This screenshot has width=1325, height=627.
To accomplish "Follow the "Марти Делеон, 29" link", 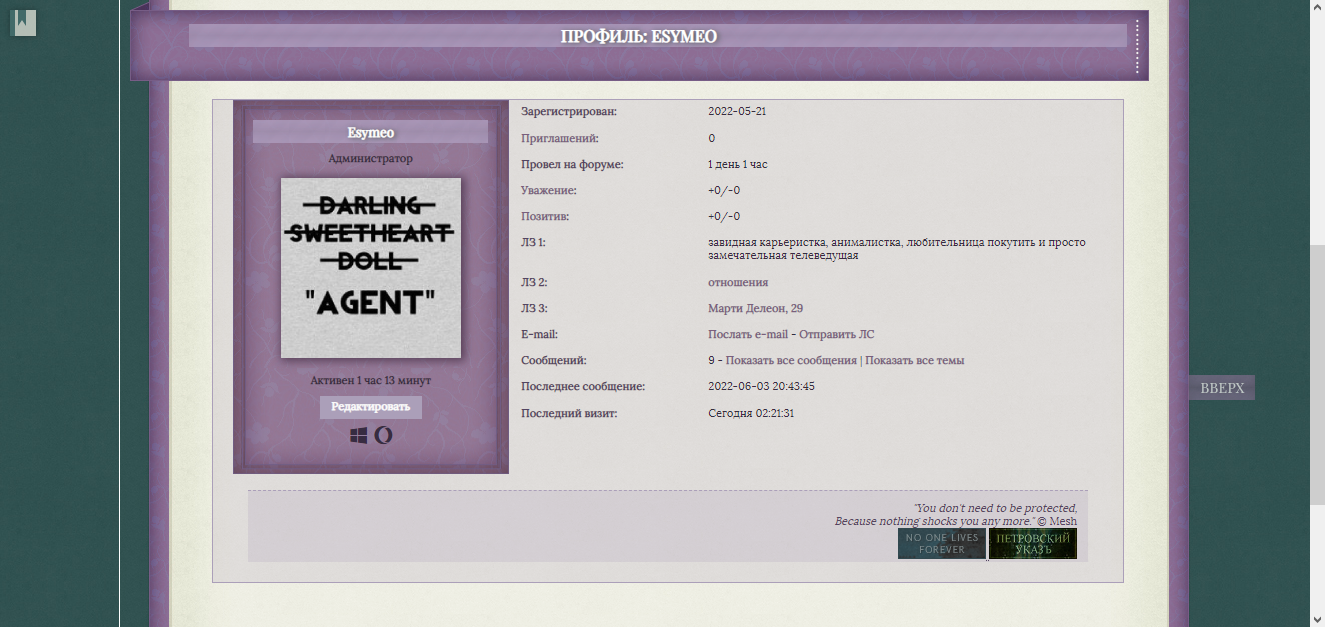I will pos(755,308).
